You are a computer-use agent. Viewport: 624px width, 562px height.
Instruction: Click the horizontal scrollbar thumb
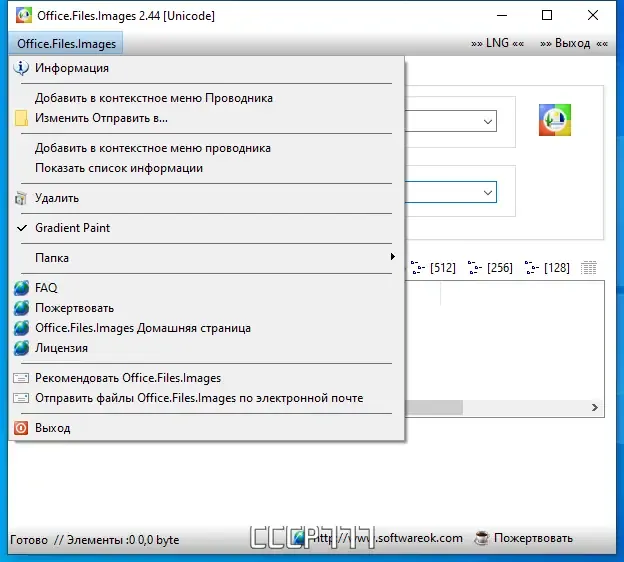point(434,408)
